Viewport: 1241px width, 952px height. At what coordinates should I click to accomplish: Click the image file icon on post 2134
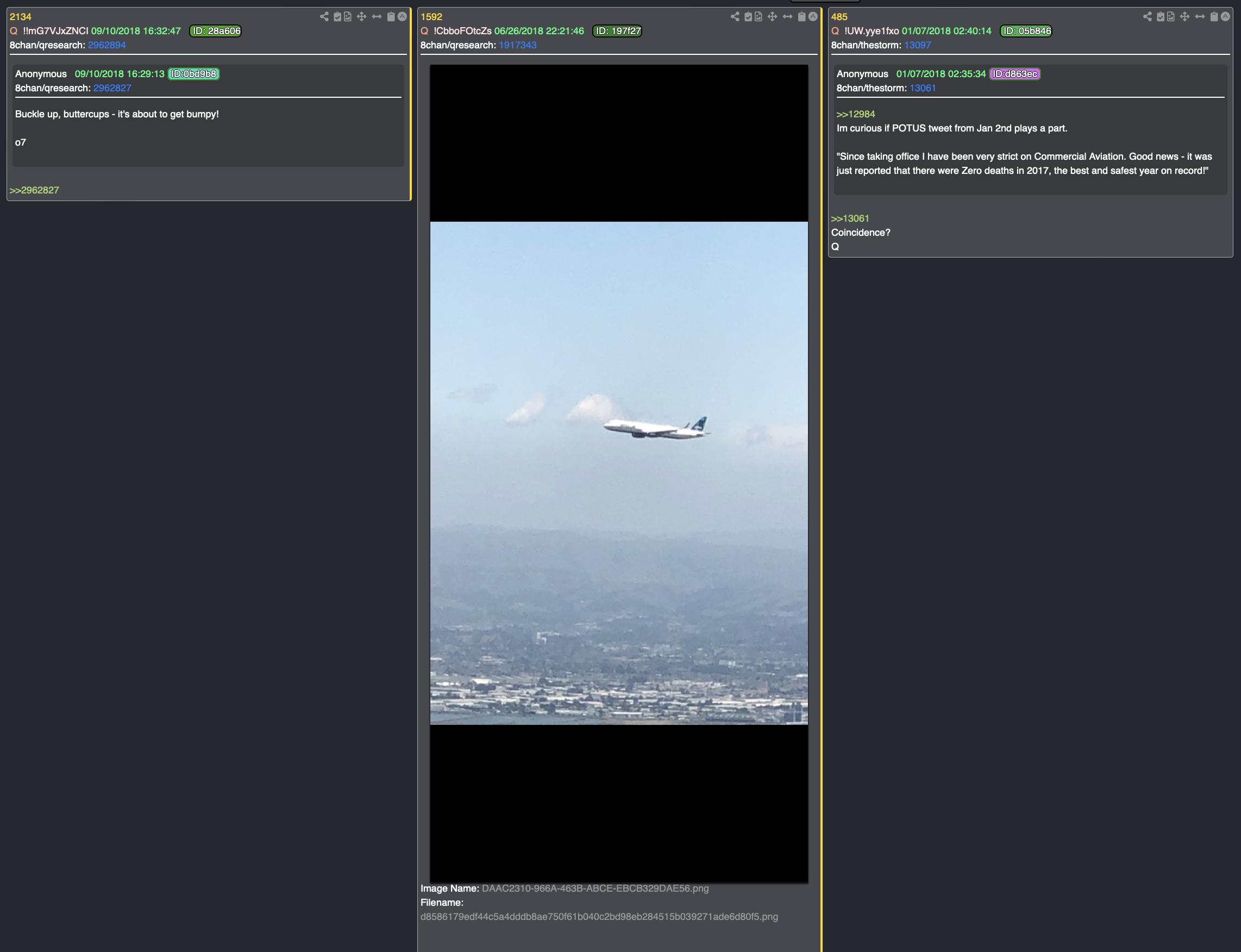347,16
